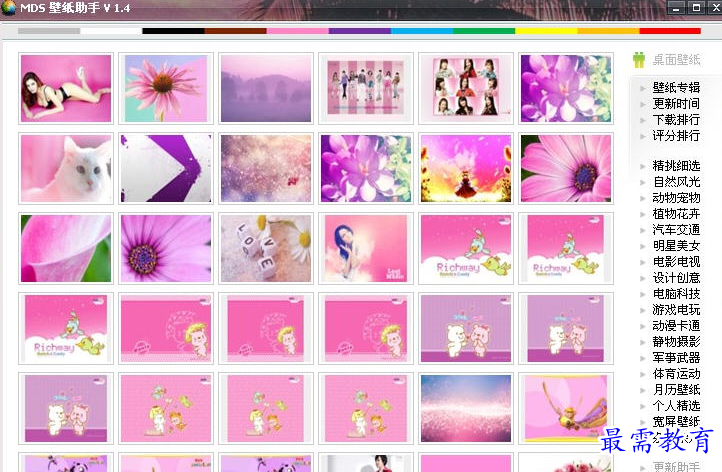Open the 动漫卡通 category

(676, 326)
